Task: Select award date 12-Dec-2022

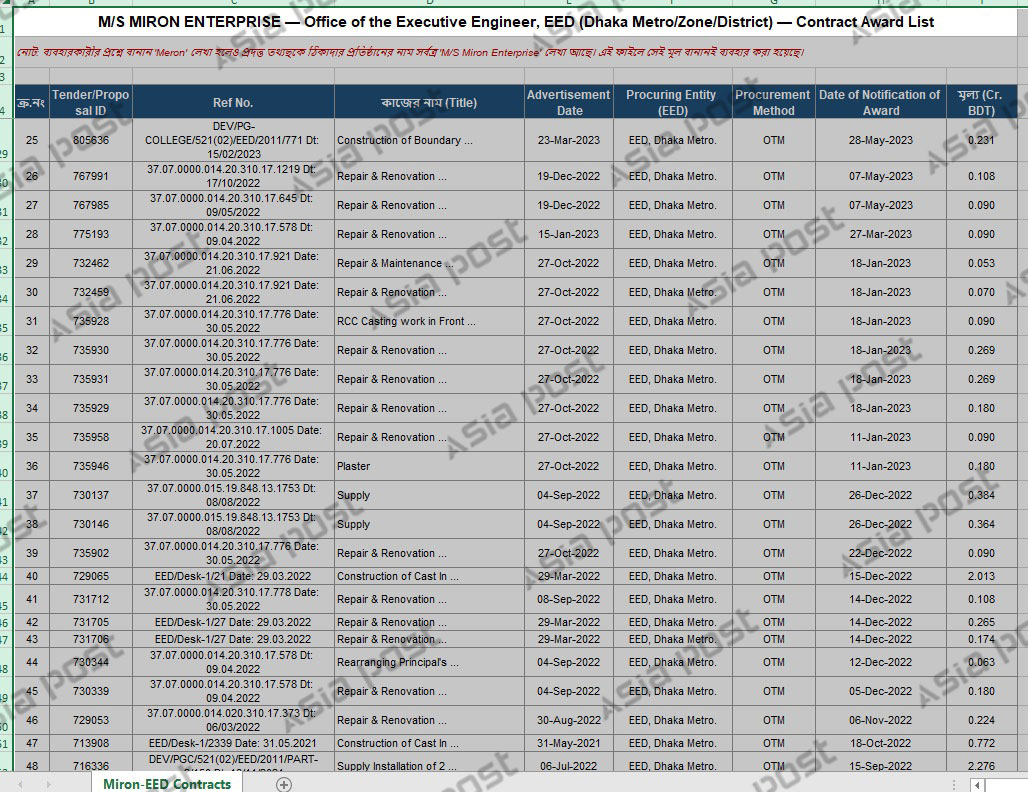Action: click(x=880, y=662)
